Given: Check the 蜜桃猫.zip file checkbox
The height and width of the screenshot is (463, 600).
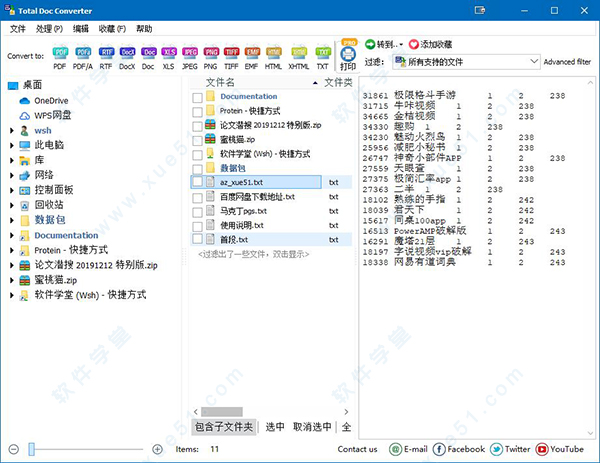Looking at the screenshot, I should tap(197, 140).
